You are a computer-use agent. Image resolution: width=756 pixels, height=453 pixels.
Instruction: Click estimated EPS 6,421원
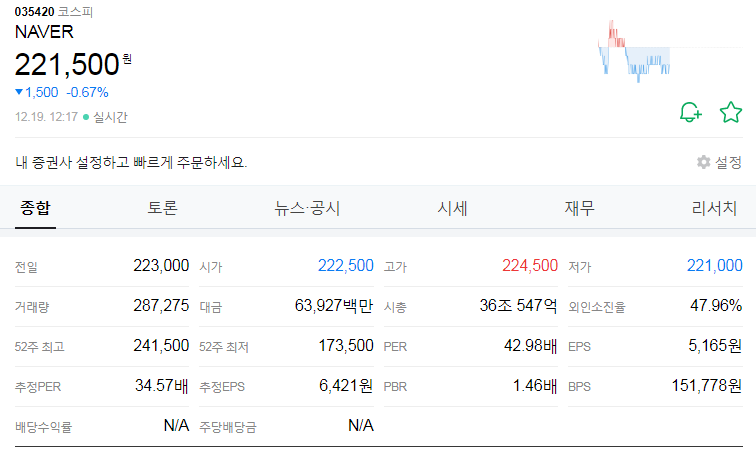pos(346,386)
